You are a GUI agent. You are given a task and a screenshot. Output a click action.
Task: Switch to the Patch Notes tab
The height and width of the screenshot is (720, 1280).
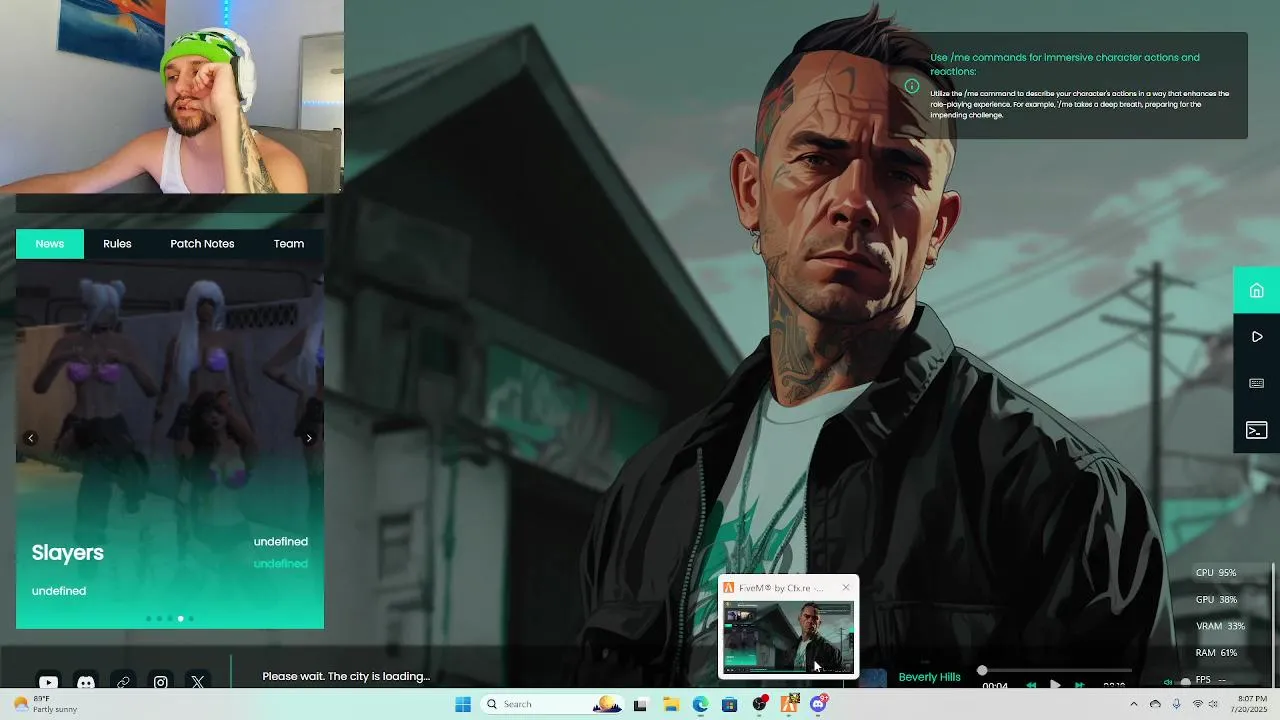click(x=202, y=244)
